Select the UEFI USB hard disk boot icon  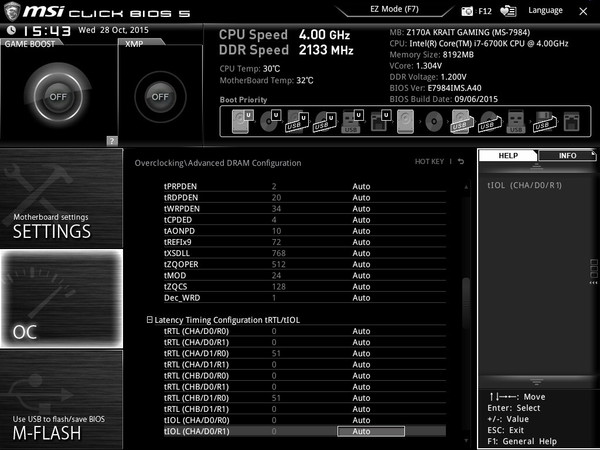(x=297, y=121)
